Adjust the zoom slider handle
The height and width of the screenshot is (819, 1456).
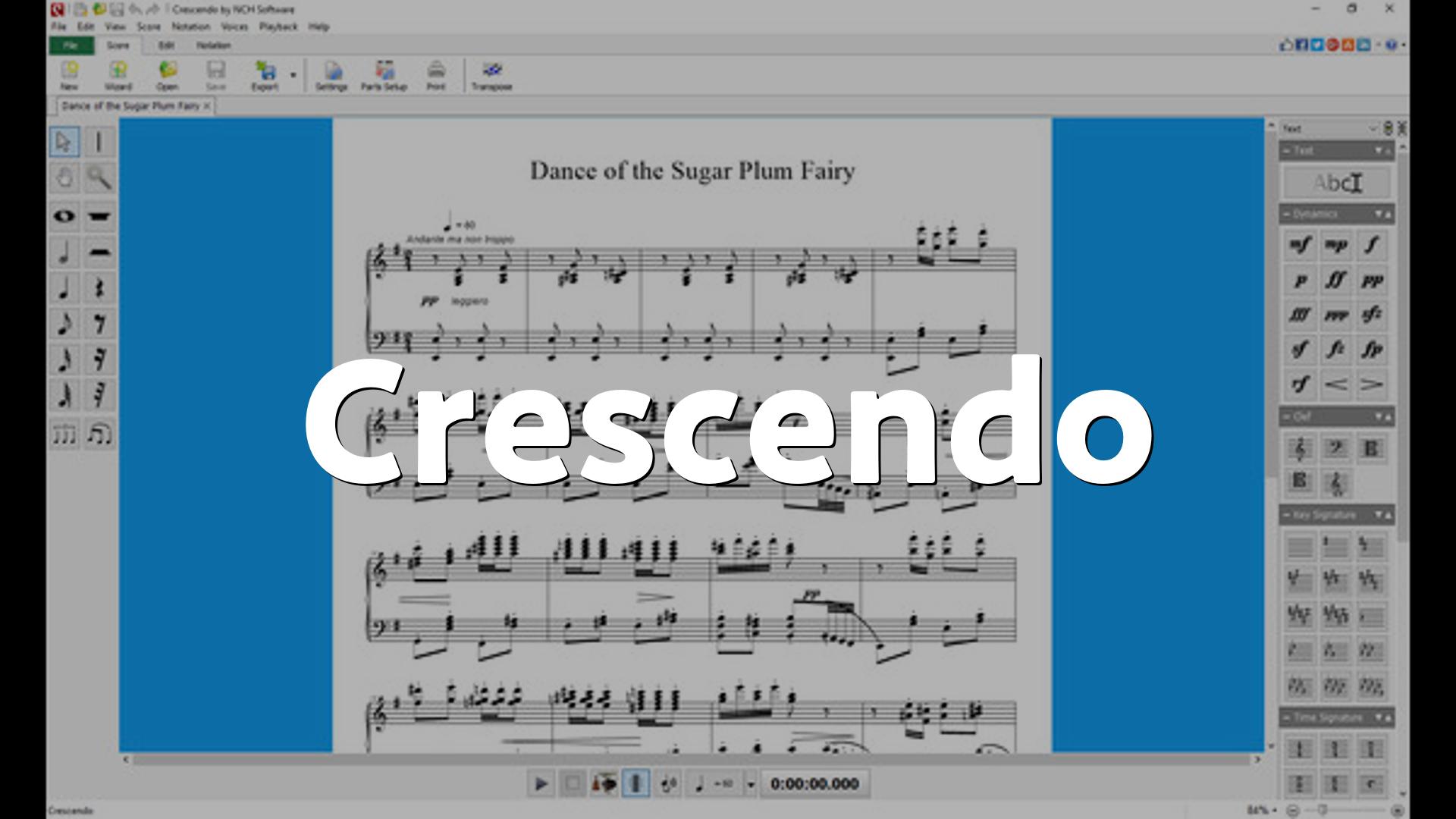pos(1323,810)
